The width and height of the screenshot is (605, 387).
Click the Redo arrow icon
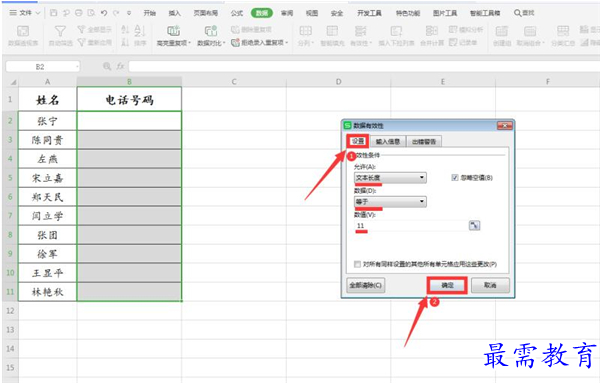tap(116, 13)
